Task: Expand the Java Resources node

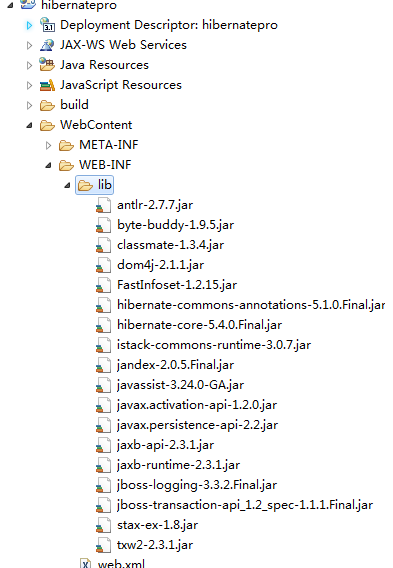Action: point(29,65)
